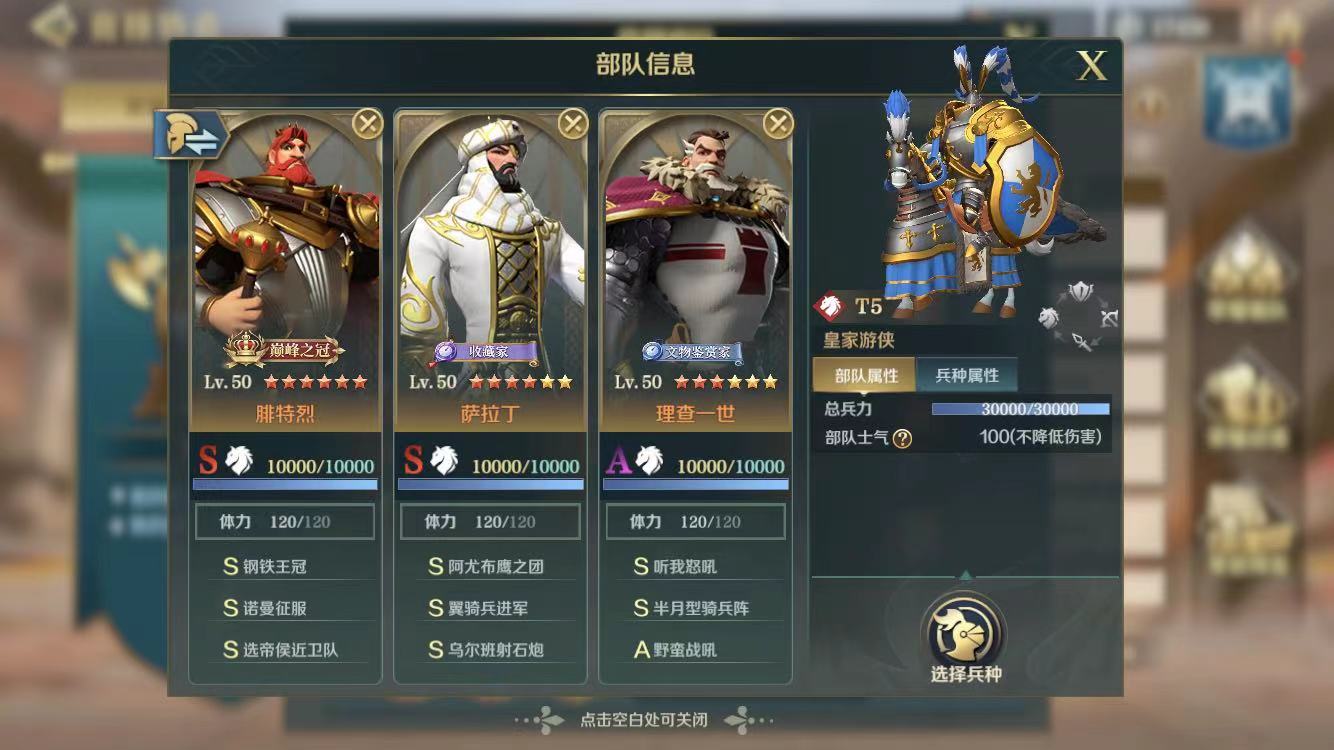Expand the panel using the small up arrow
The height and width of the screenshot is (750, 1334).
coord(965,575)
